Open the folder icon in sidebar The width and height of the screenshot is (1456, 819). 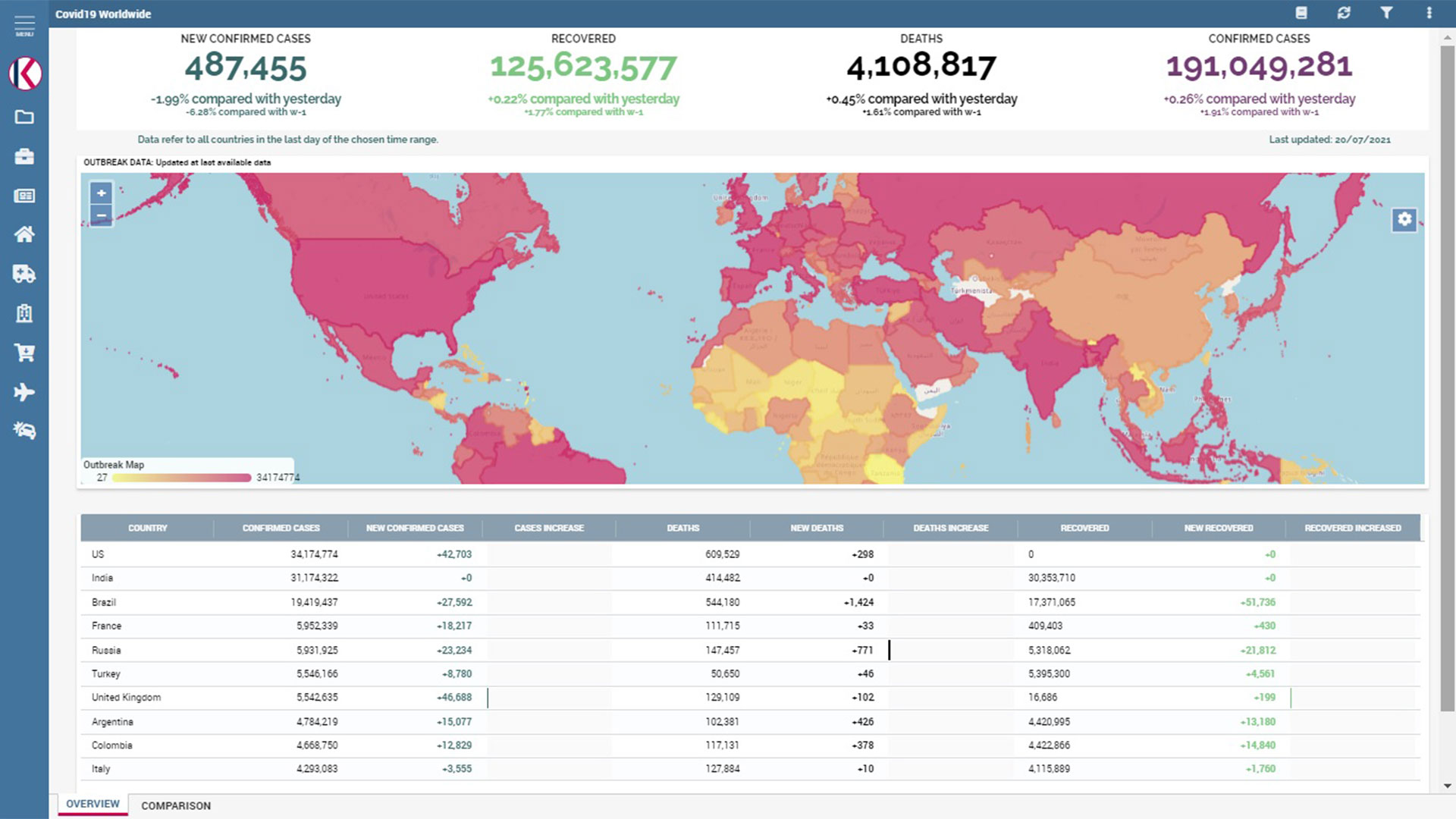(24, 117)
